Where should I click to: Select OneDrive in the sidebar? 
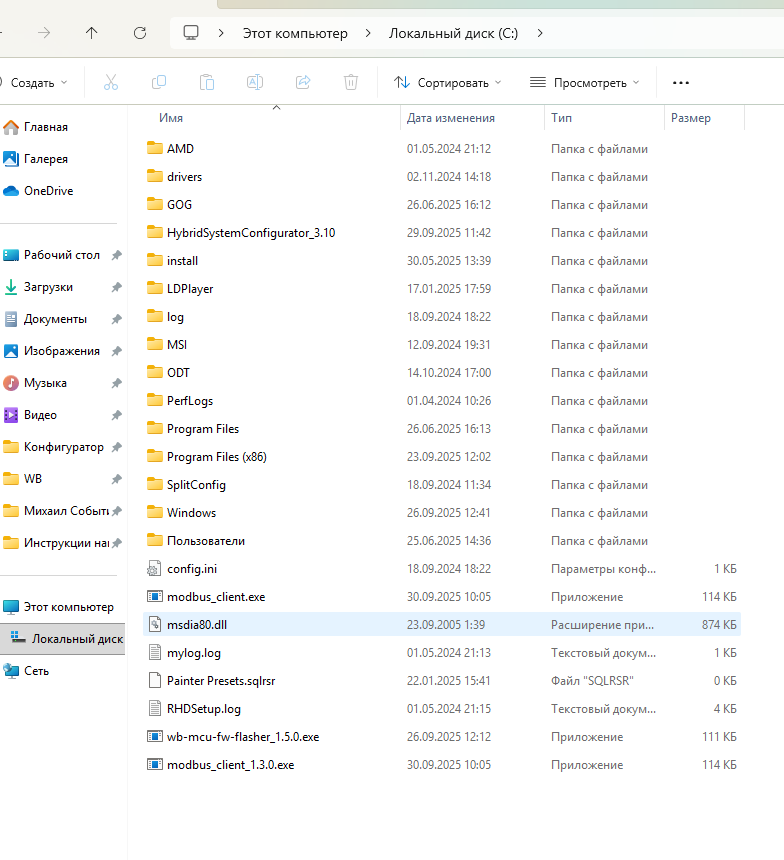pyautogui.click(x=48, y=191)
